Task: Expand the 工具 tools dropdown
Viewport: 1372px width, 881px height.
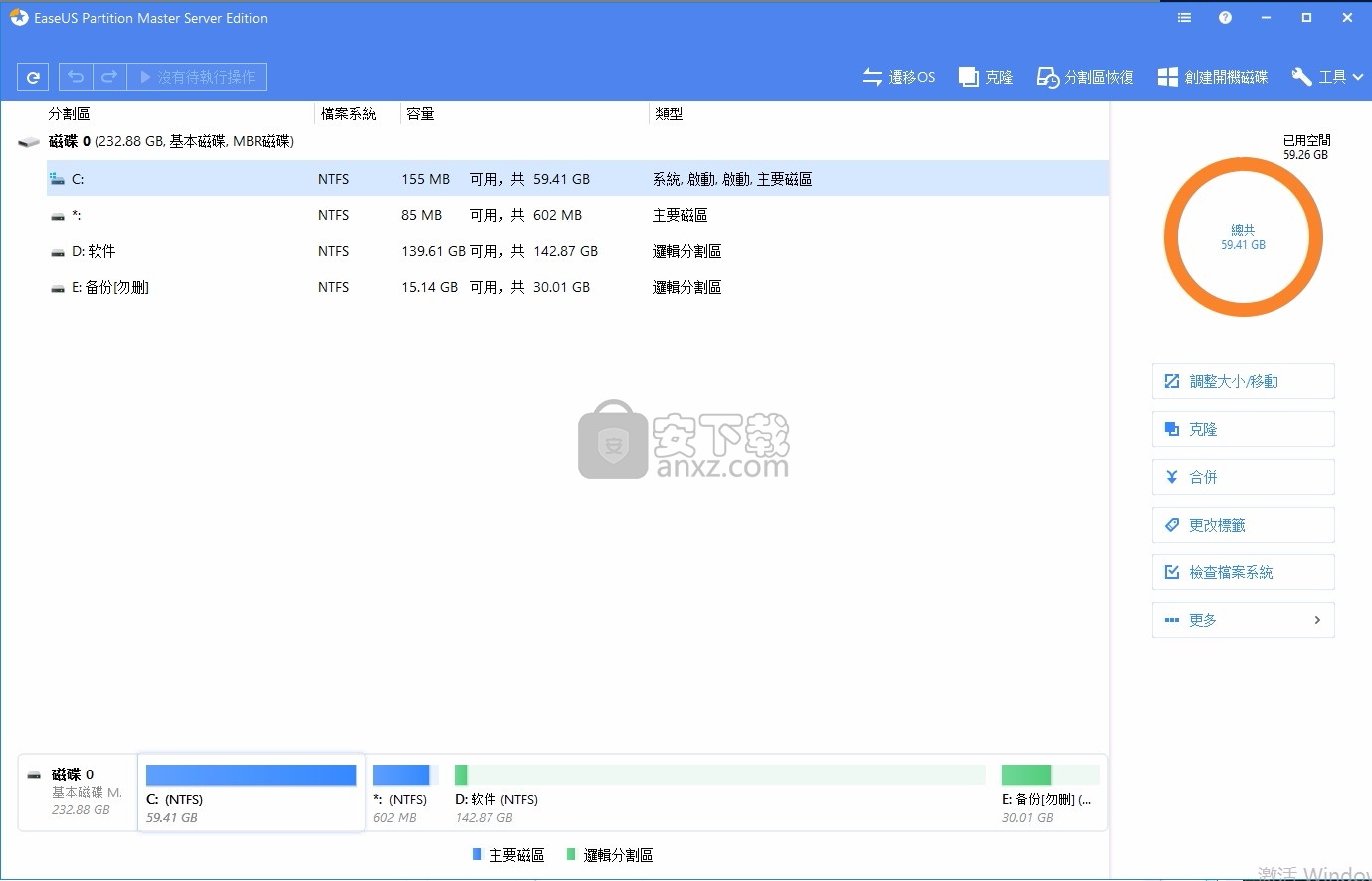Action: click(x=1327, y=77)
